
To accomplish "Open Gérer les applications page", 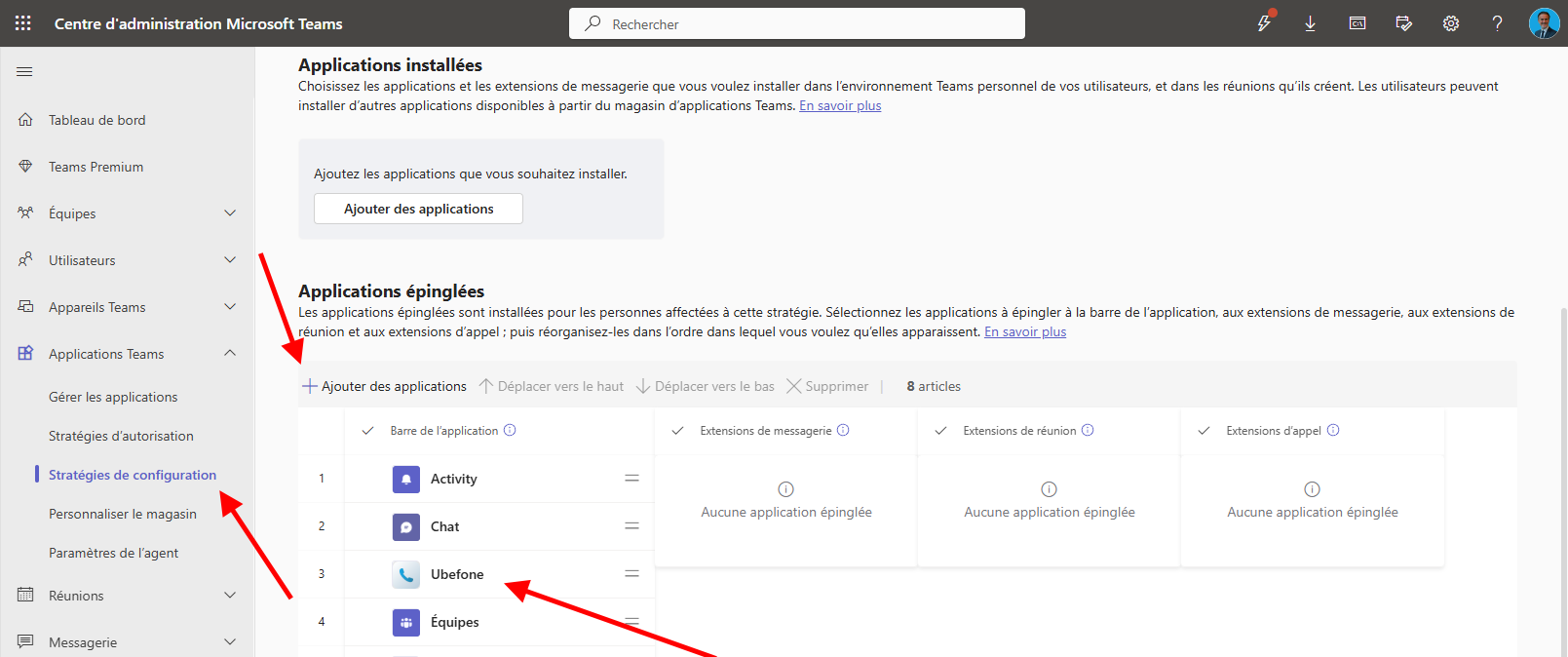I will pyautogui.click(x=113, y=397).
